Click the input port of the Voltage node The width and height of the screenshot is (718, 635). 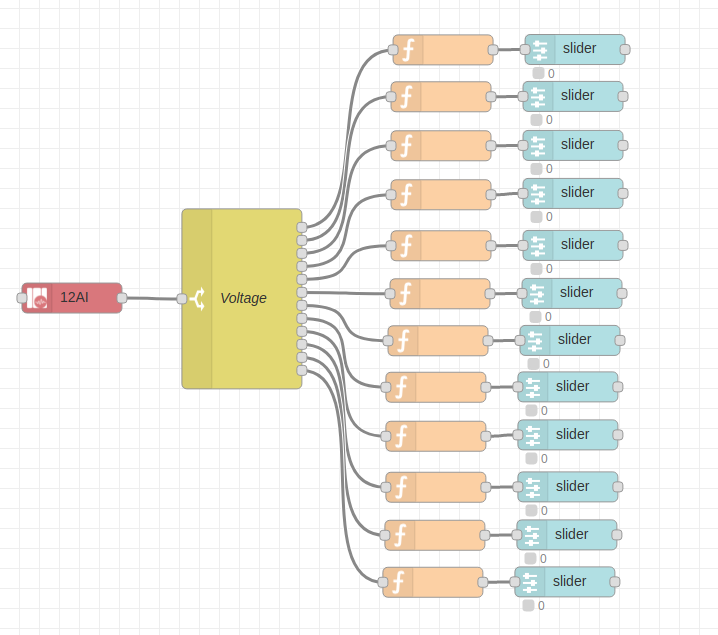pos(181,298)
